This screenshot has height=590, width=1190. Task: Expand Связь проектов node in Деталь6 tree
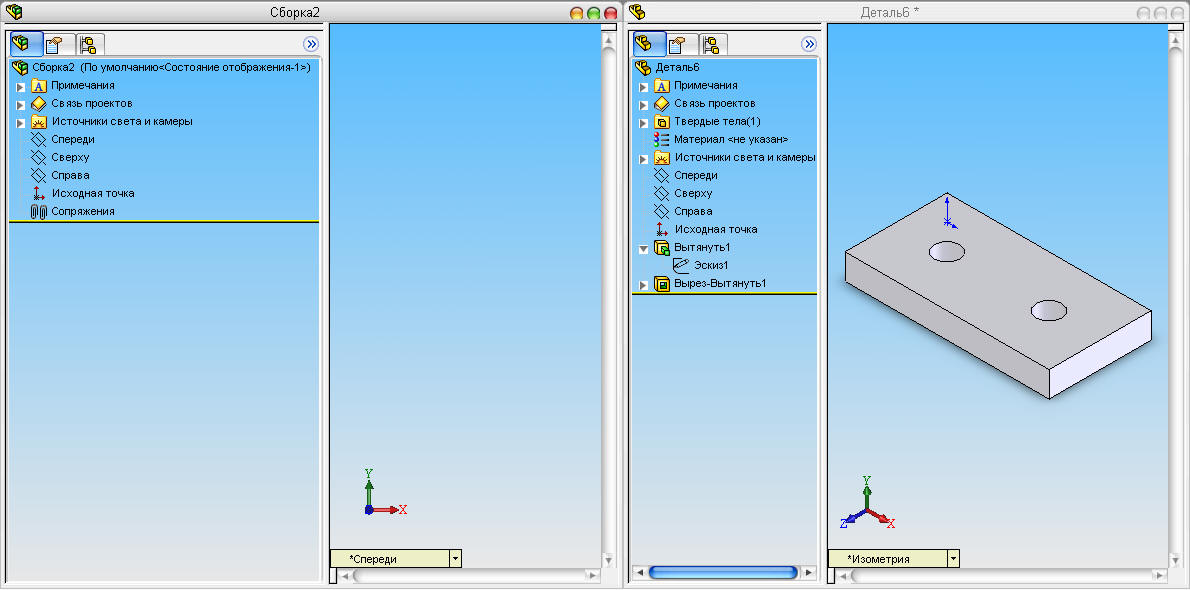tap(644, 104)
